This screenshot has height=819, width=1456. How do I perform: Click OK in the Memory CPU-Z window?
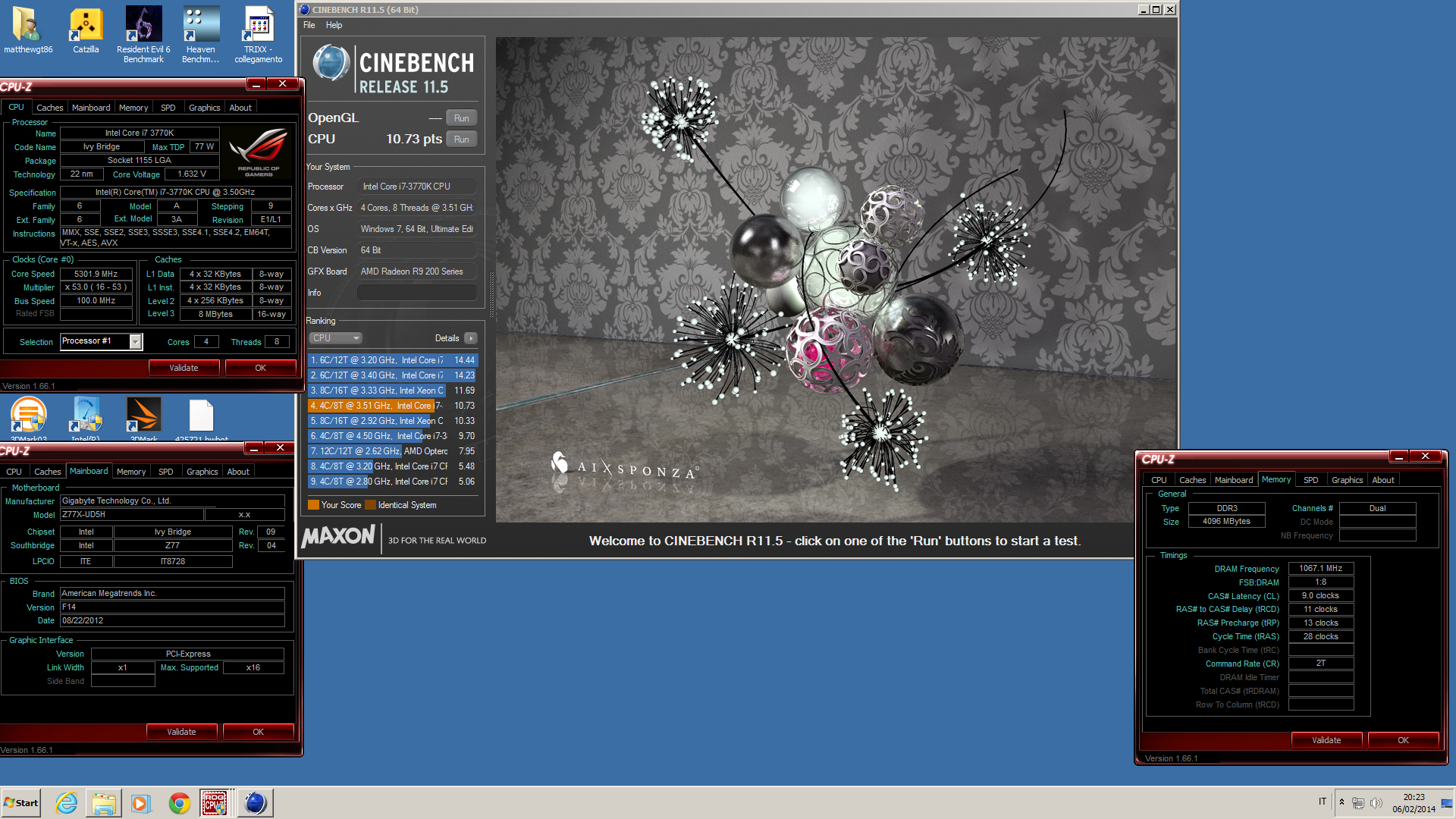1403,740
